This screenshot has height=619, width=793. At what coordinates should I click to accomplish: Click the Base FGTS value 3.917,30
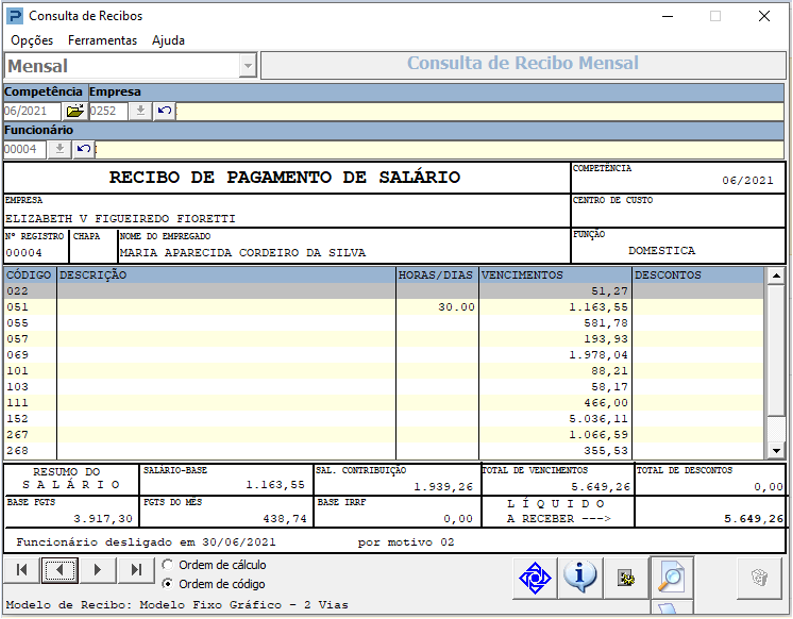[x=103, y=519]
